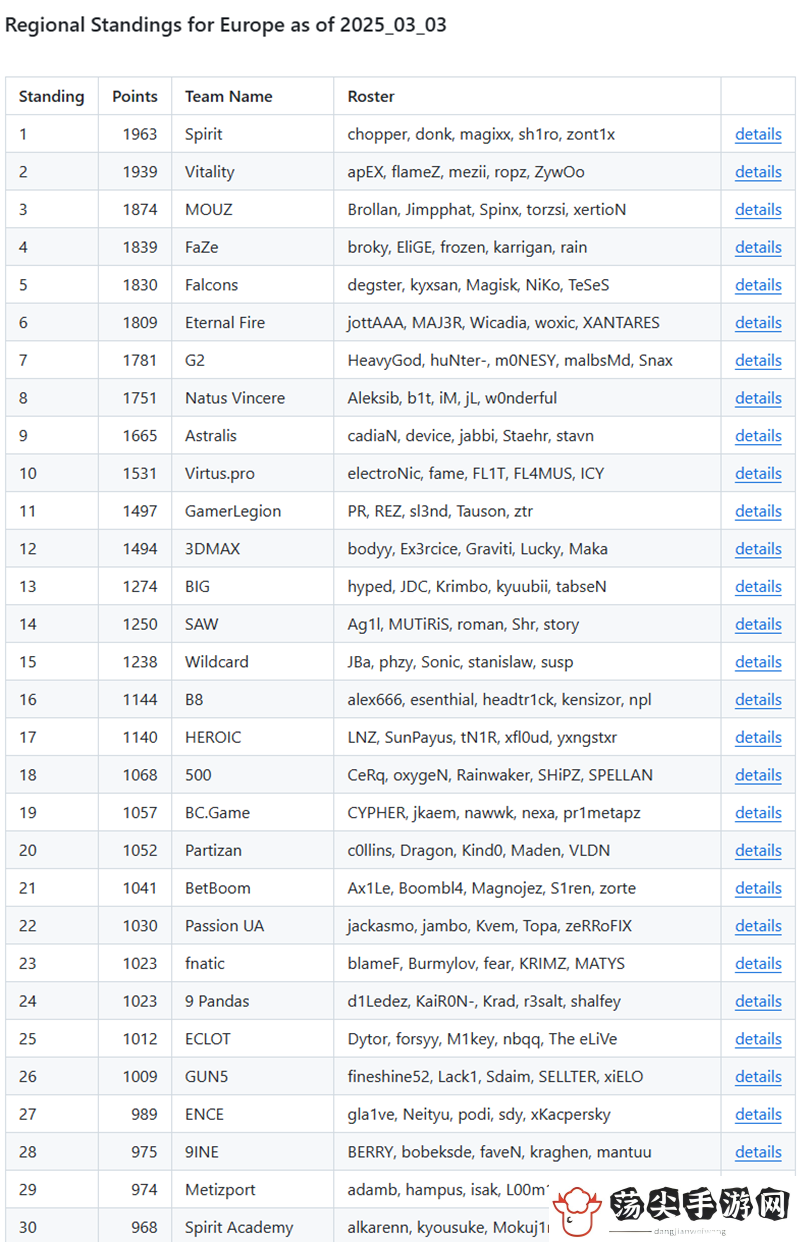This screenshot has height=1242, width=800.
Task: Open details link for Falcons
Action: (758, 285)
